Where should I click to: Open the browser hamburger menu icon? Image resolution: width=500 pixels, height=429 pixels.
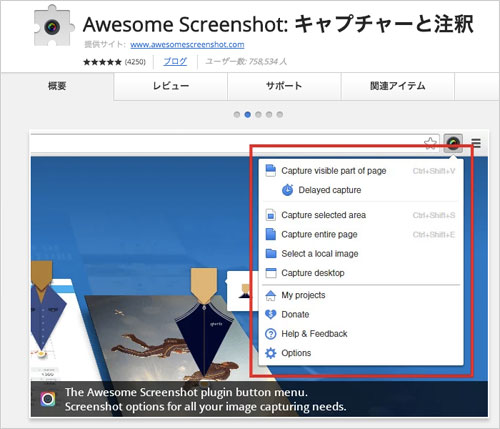pos(476,143)
